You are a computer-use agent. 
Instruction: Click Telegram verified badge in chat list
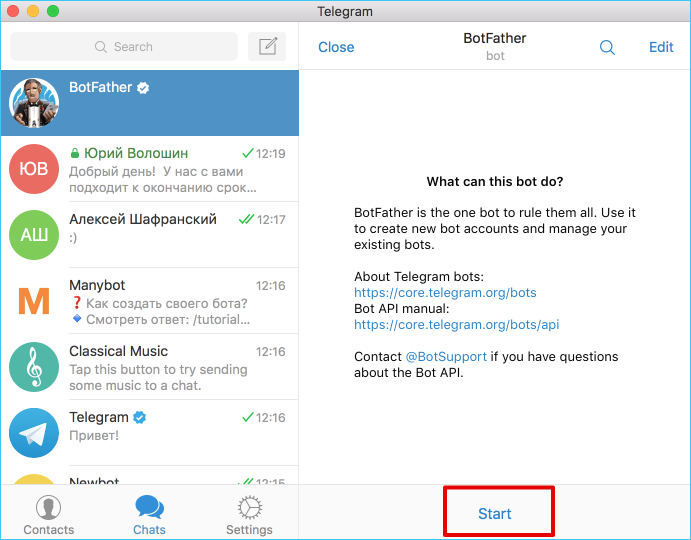pos(140,417)
